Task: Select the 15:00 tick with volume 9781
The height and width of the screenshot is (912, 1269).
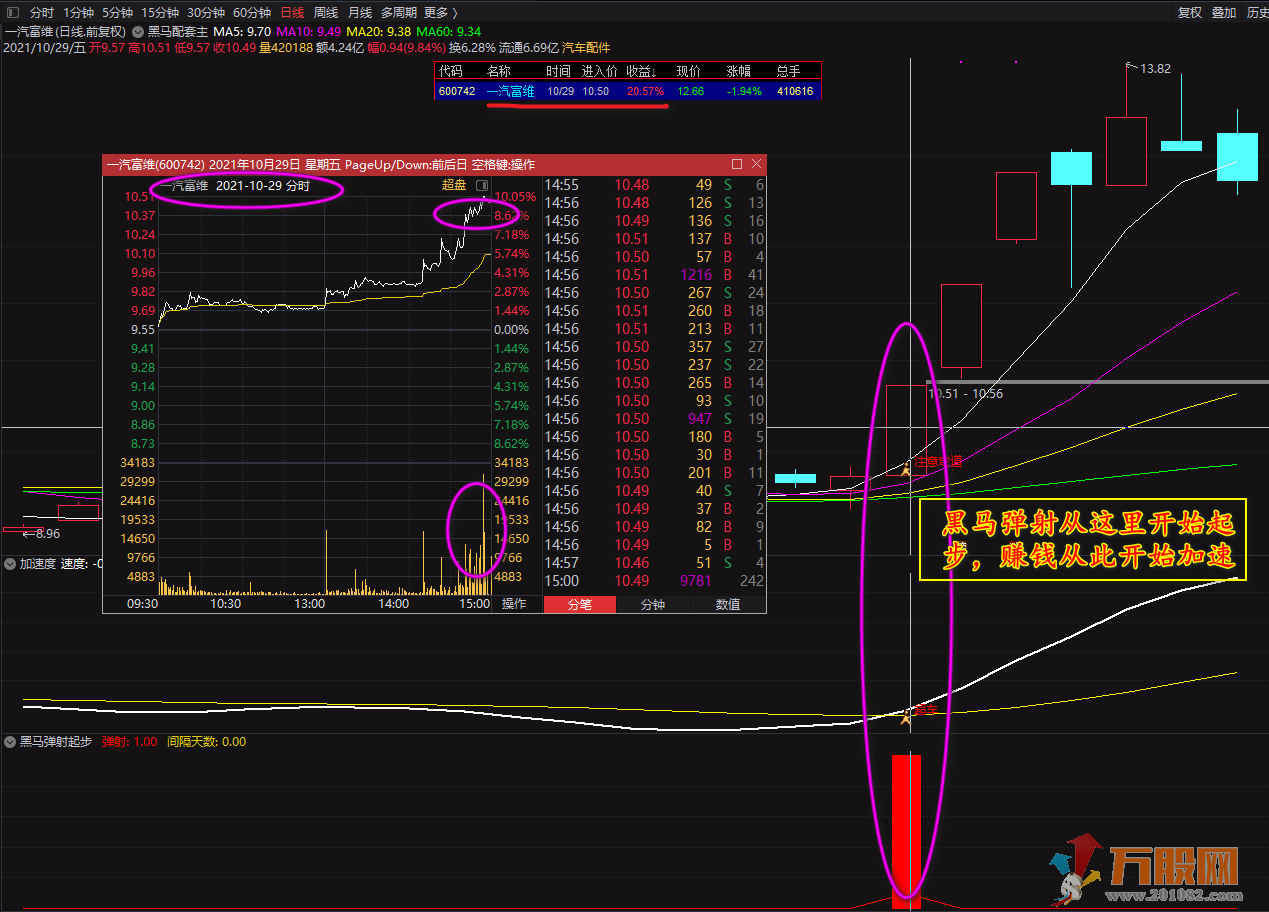Action: (655, 581)
